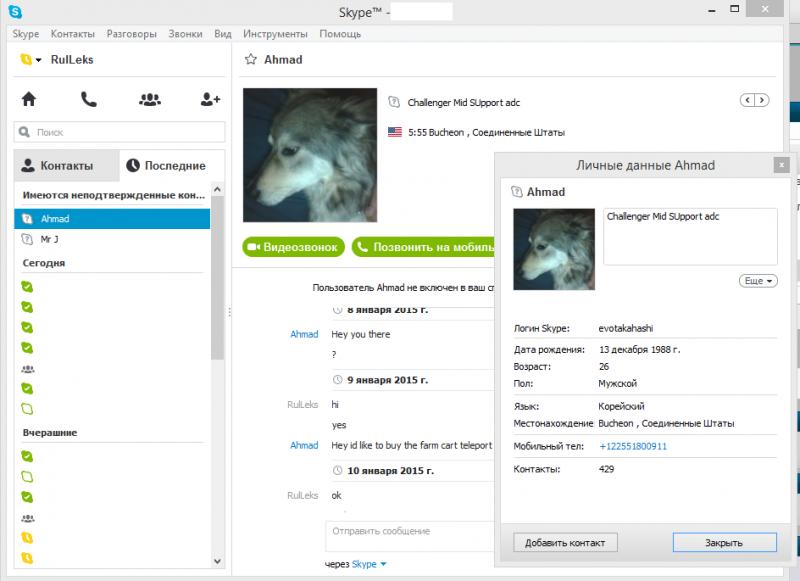Screen dimensions: 800x581
Task: Click the search magnifier icon
Action: point(24,132)
